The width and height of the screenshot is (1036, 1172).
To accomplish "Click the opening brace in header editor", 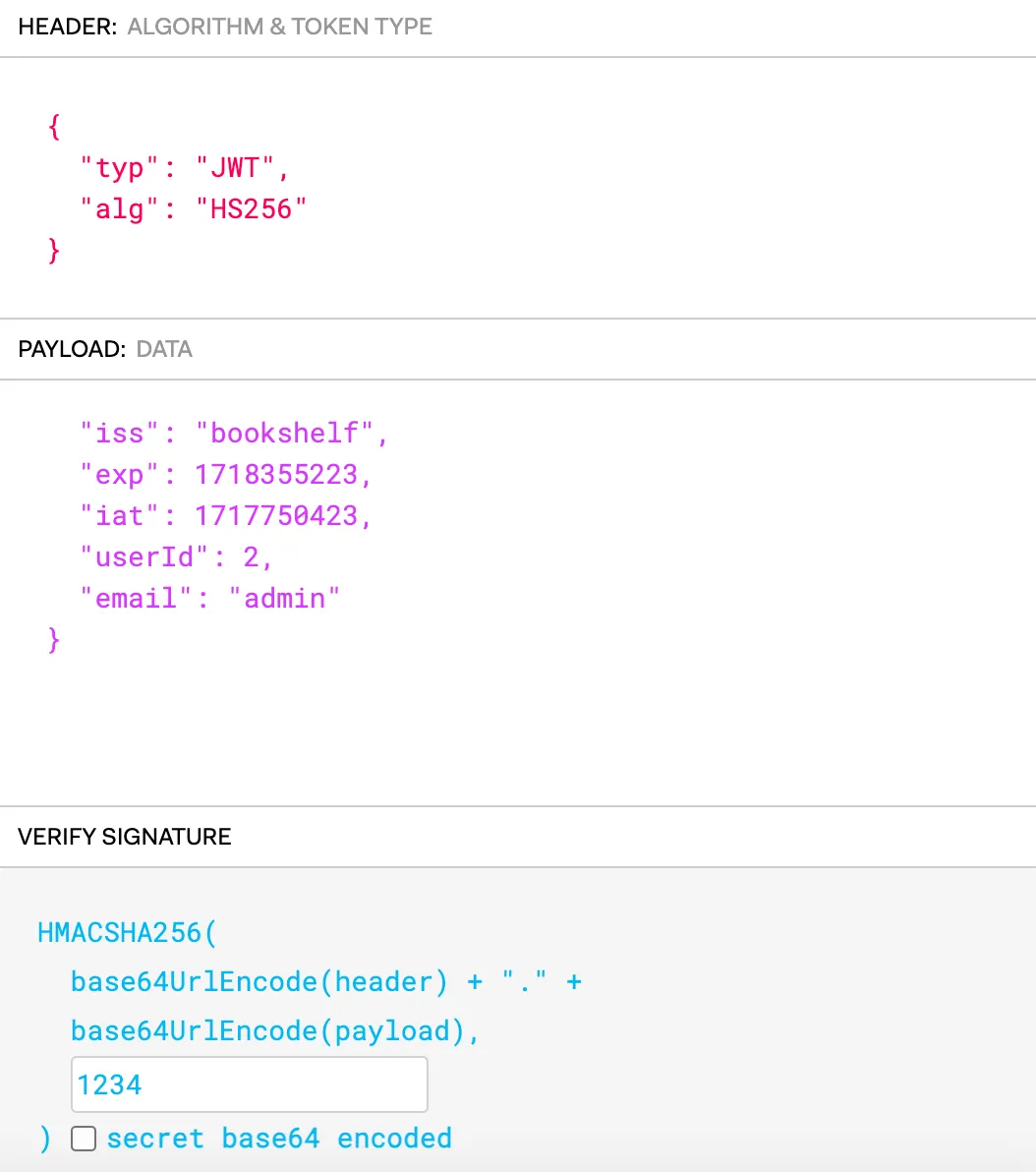I will (x=54, y=127).
